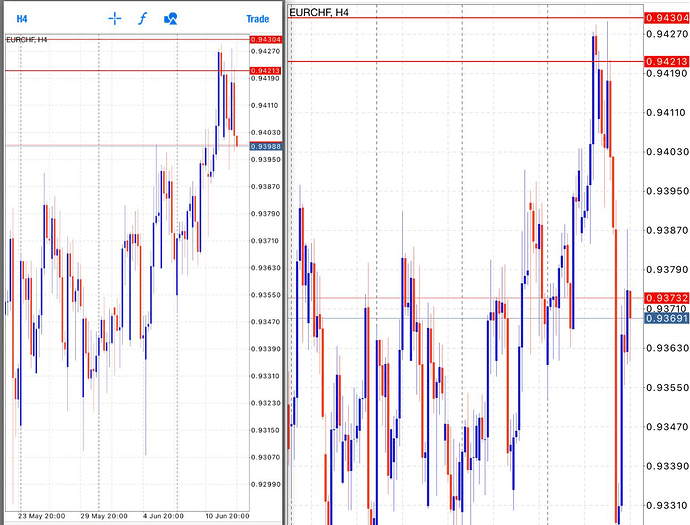Click the 23 May 20:00 date label
Screen dimensions: 690x525
click(x=41, y=516)
